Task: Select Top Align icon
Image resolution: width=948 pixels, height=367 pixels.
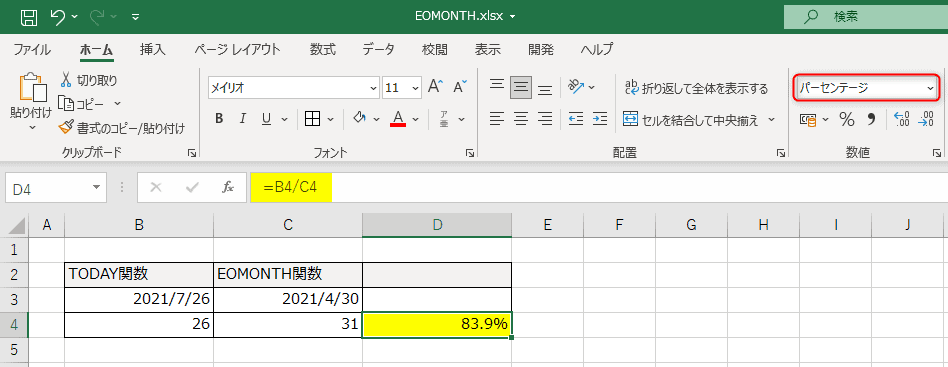Action: [x=497, y=86]
